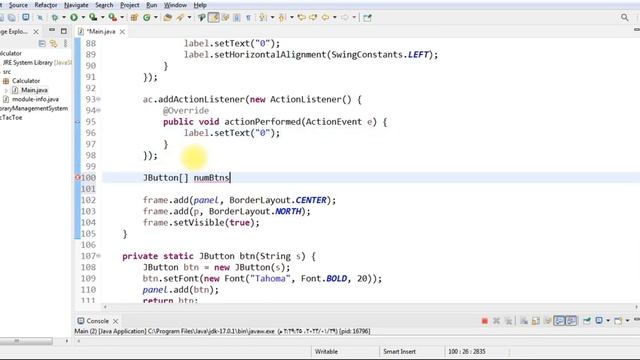Toggle Show Console on Standard Error
Viewport: 640px width, 360px height.
tap(571, 321)
